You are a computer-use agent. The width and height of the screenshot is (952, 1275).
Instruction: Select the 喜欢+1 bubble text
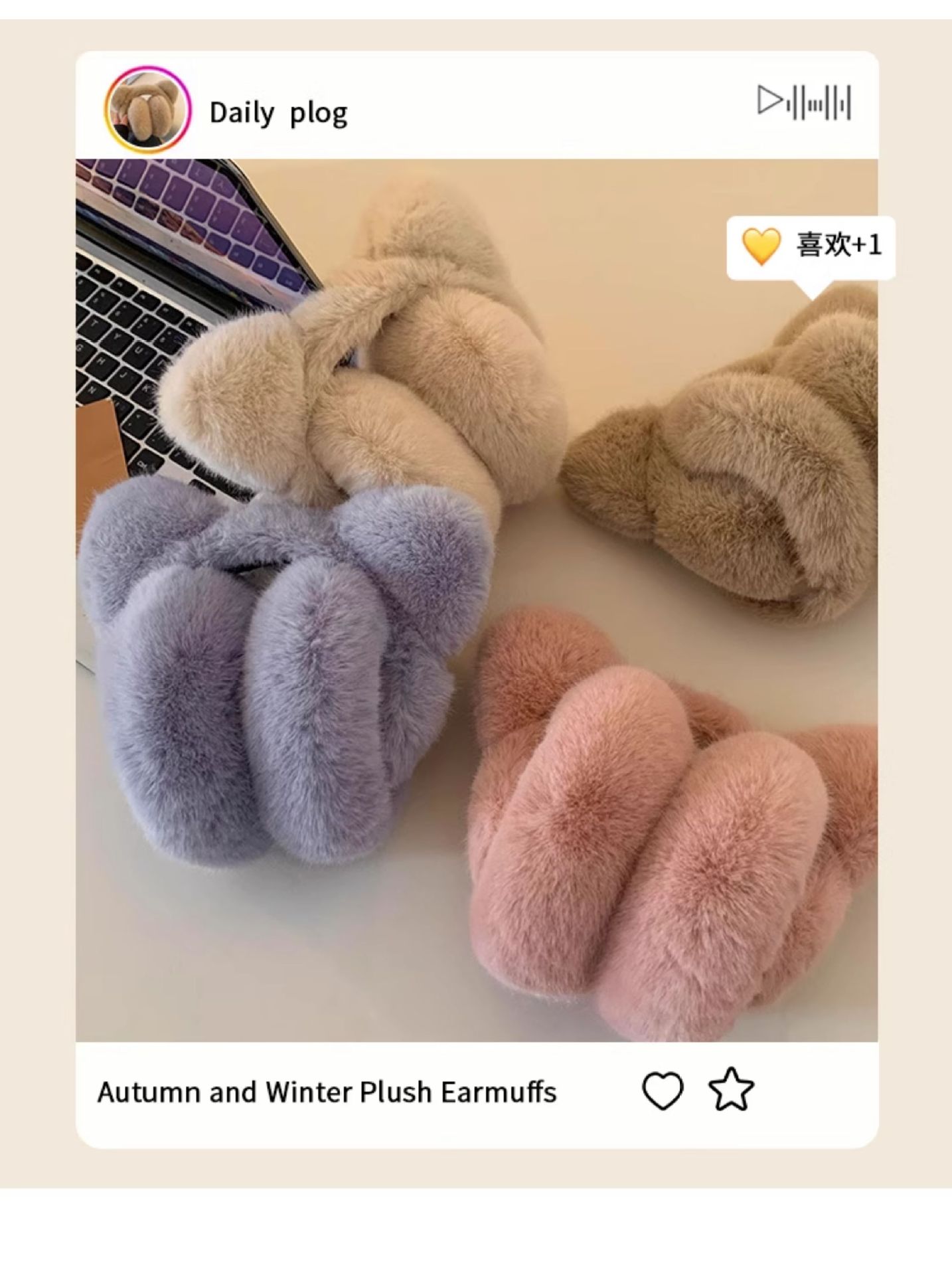pos(839,244)
